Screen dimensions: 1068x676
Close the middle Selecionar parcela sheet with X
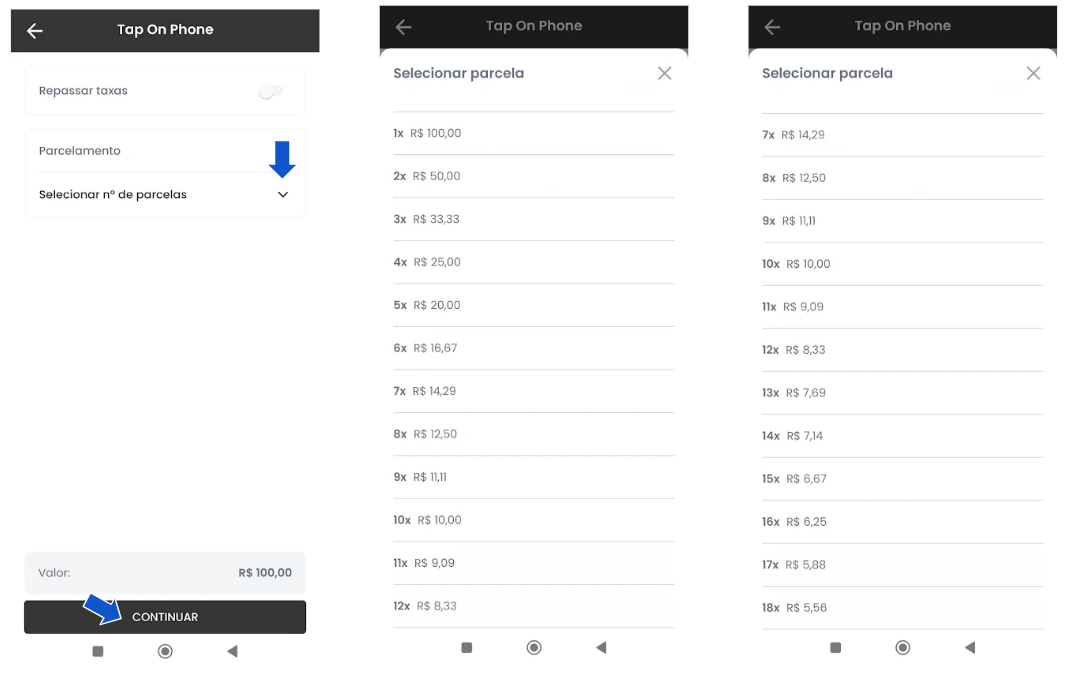pos(665,73)
